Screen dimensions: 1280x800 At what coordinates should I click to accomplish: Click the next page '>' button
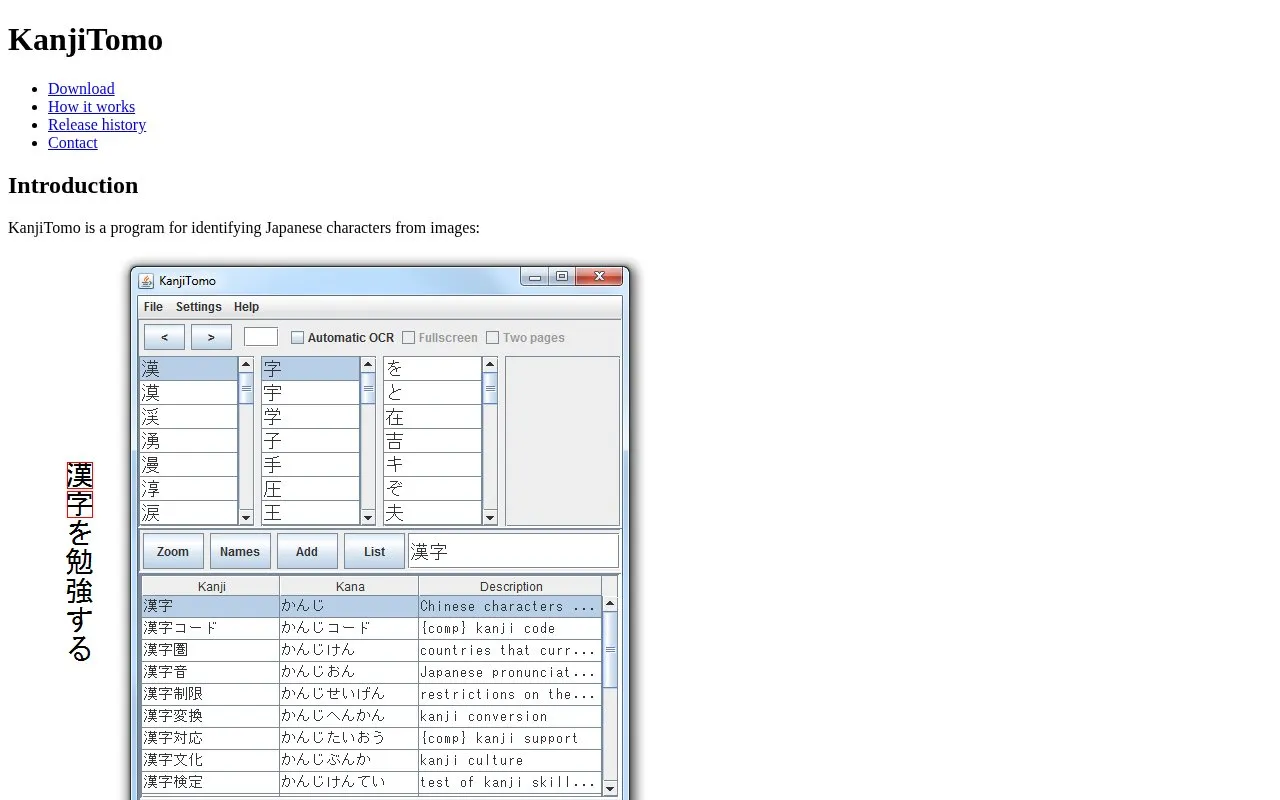[211, 337]
